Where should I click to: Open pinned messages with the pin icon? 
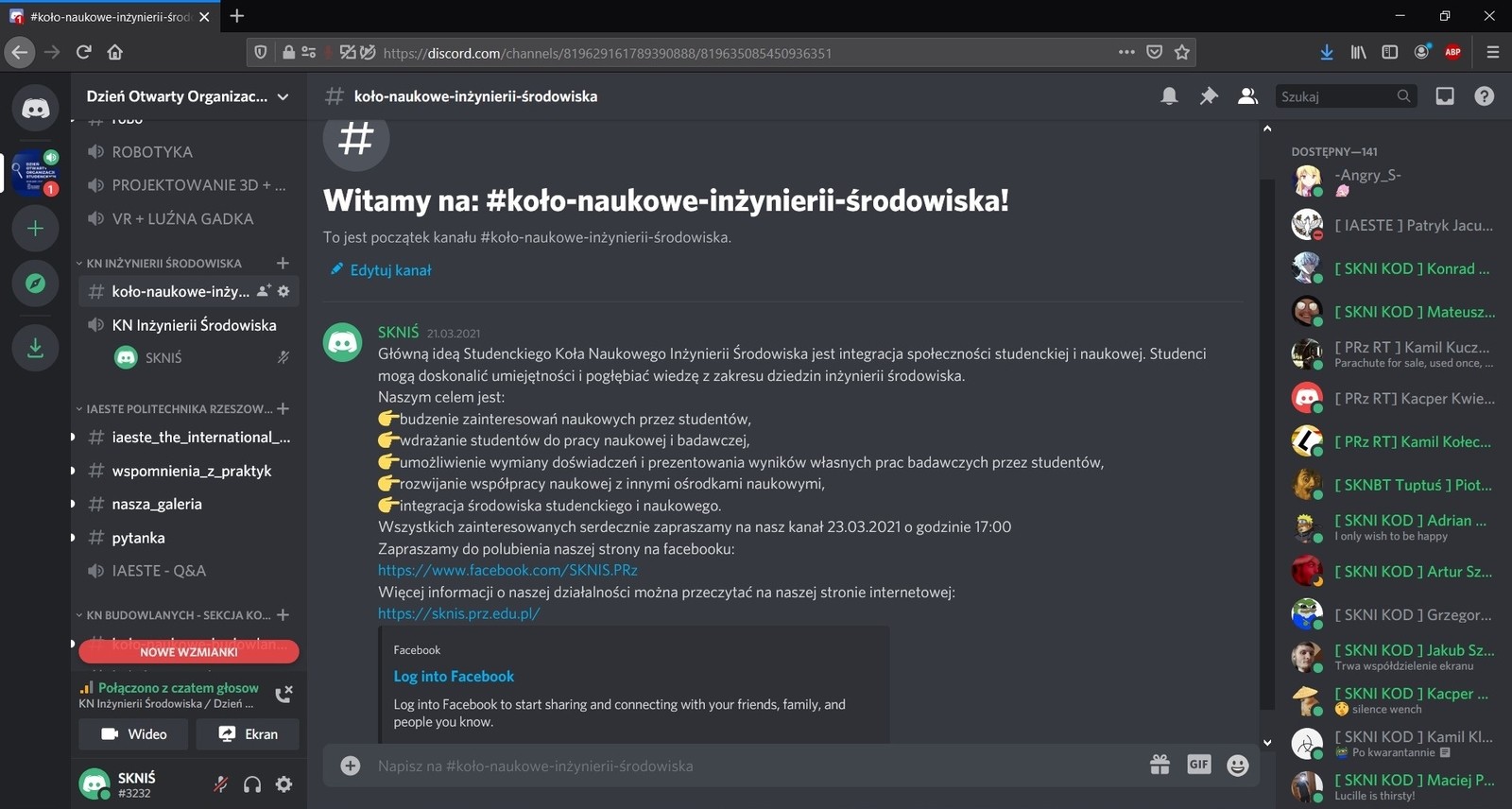pos(1209,96)
